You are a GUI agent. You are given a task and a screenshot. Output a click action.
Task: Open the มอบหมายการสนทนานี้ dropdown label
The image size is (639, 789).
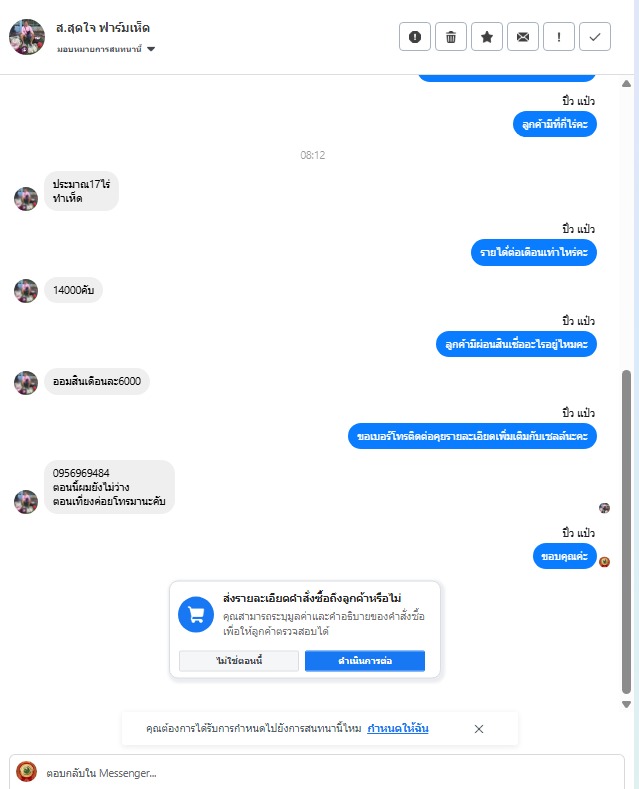99,49
